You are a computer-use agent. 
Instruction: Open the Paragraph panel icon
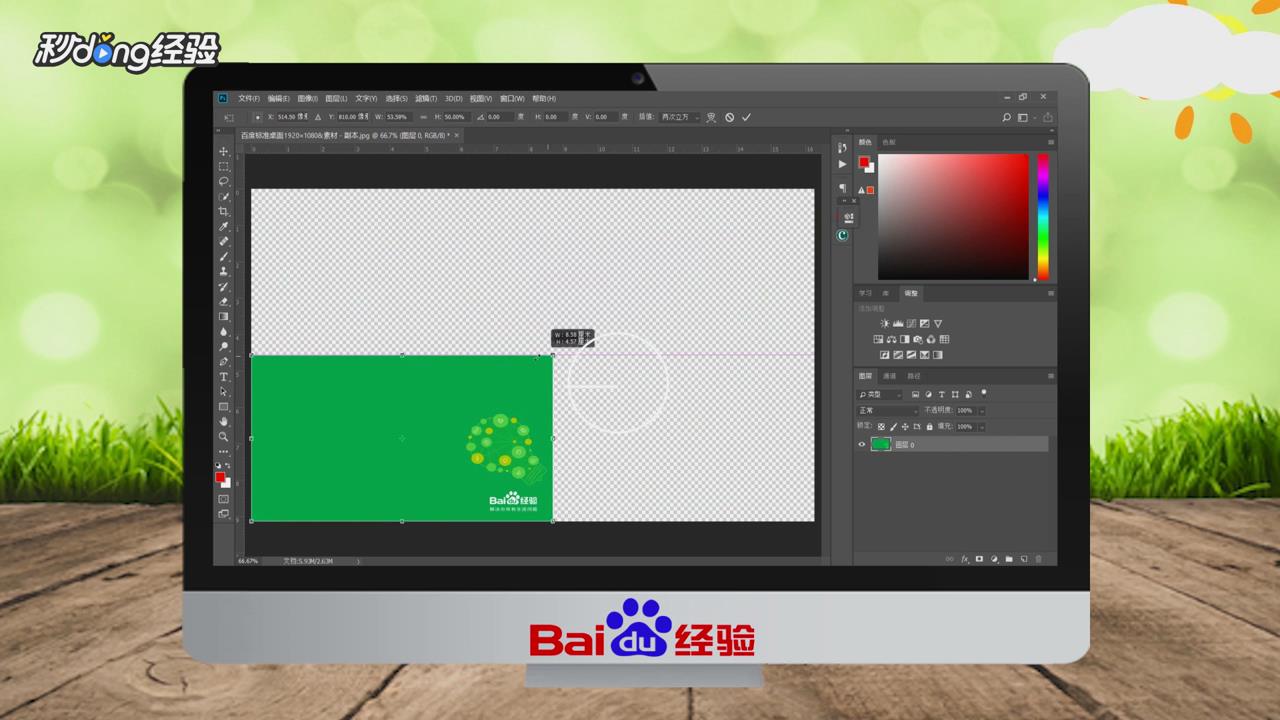click(842, 188)
